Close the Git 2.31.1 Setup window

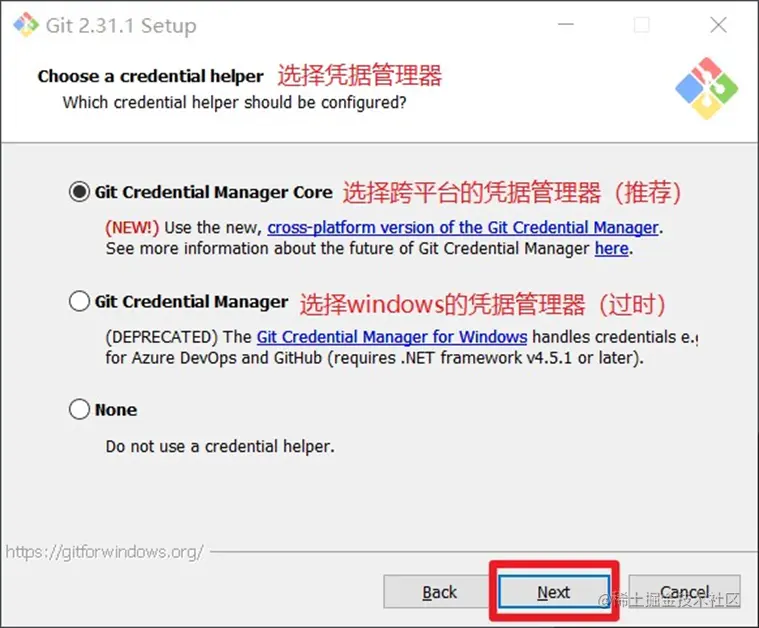tap(718, 25)
